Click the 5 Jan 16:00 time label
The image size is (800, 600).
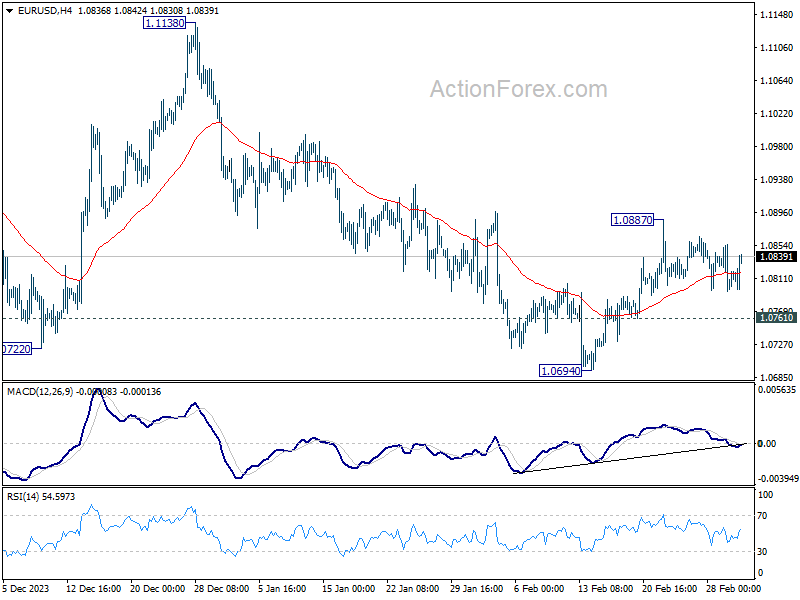coord(282,588)
